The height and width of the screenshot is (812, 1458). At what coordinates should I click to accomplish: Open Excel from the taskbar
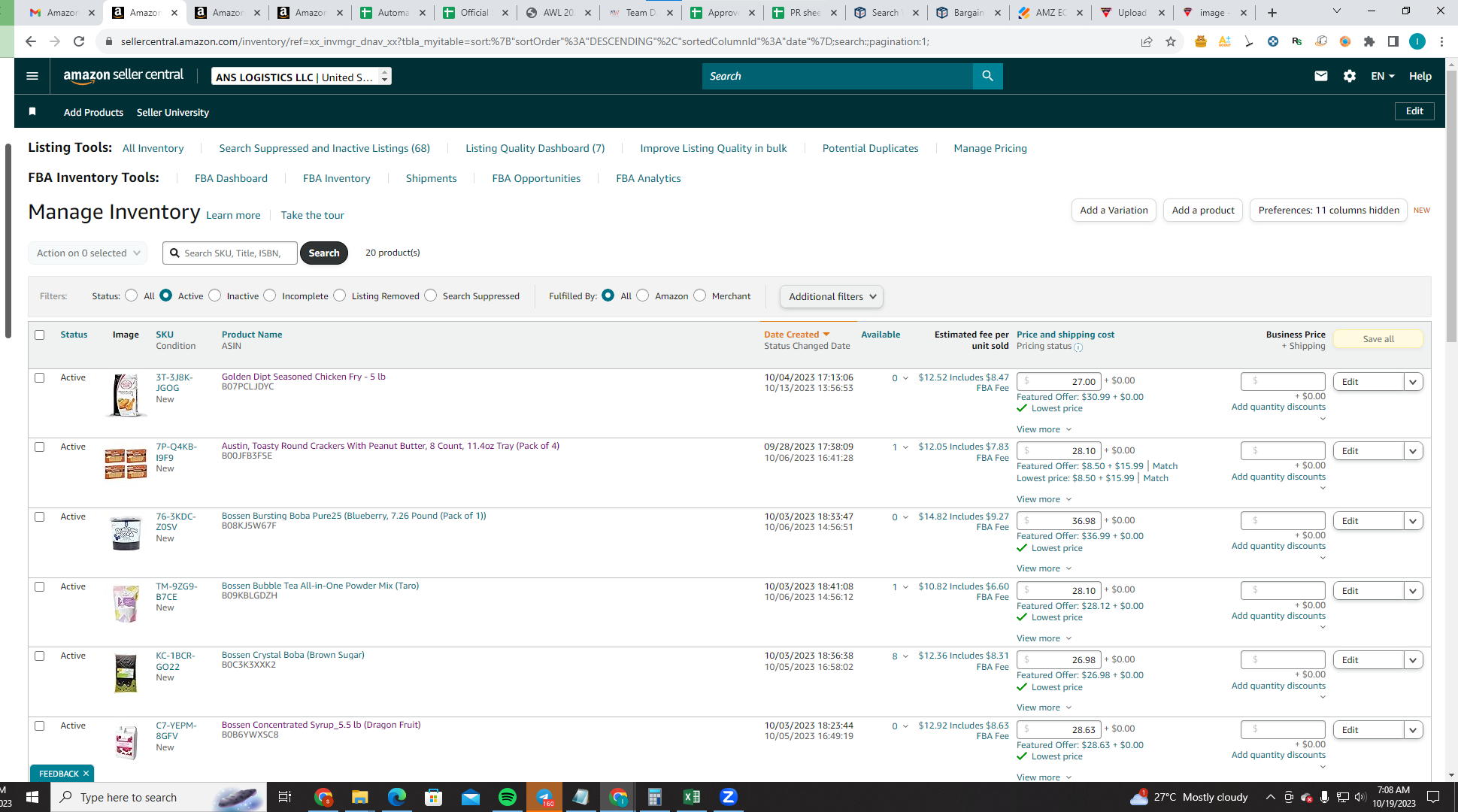[x=692, y=797]
